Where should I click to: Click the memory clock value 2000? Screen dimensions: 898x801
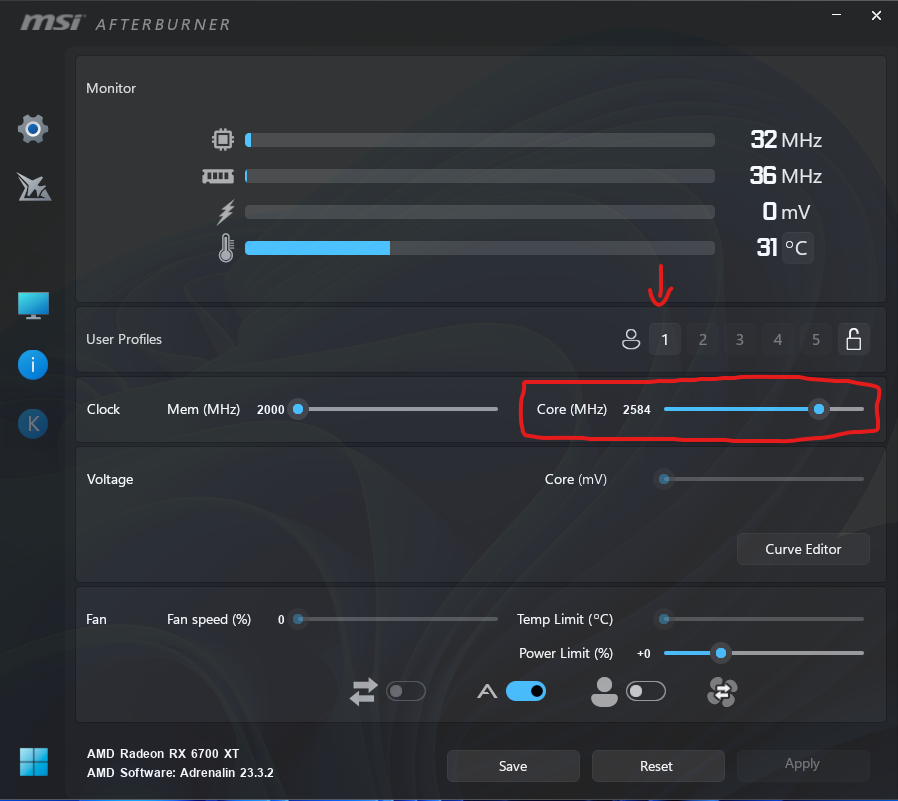[x=270, y=409]
